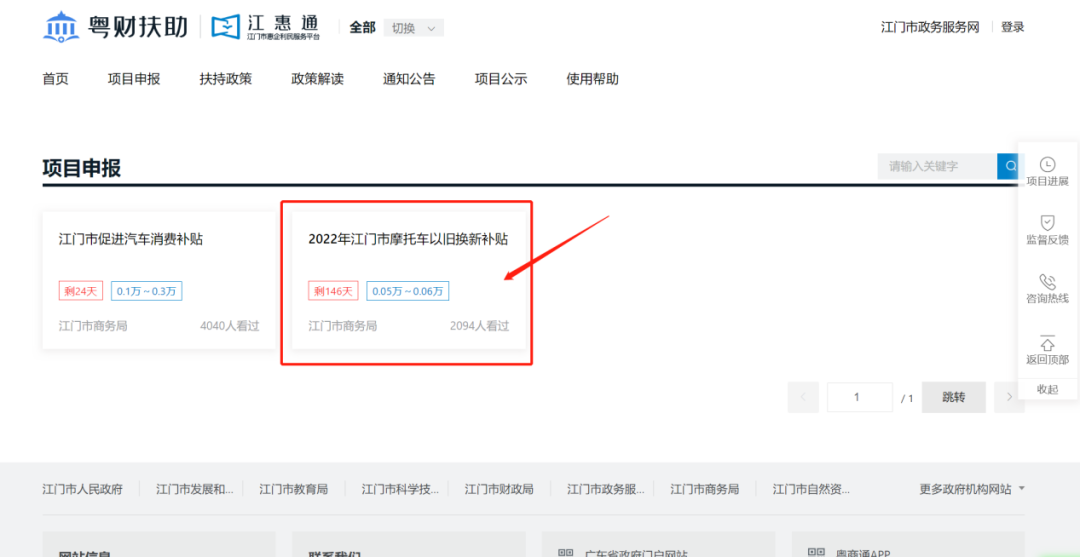Open 江门市财政局 footer link
Image resolution: width=1080 pixels, height=557 pixels.
(499, 490)
